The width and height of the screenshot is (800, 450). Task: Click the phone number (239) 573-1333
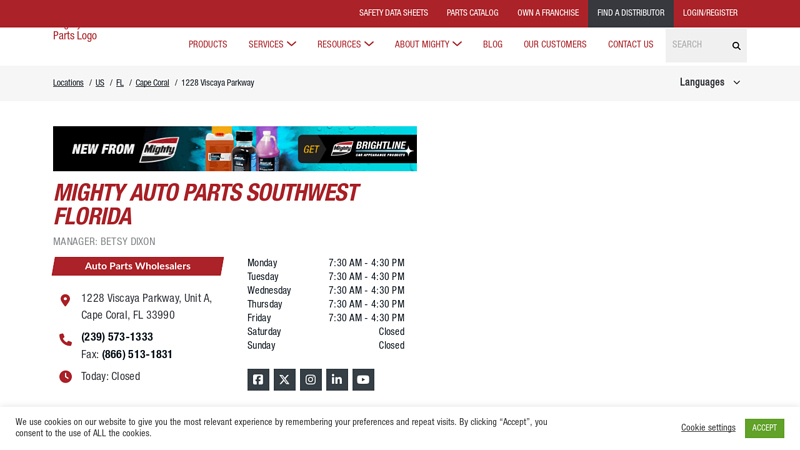pyautogui.click(x=117, y=337)
